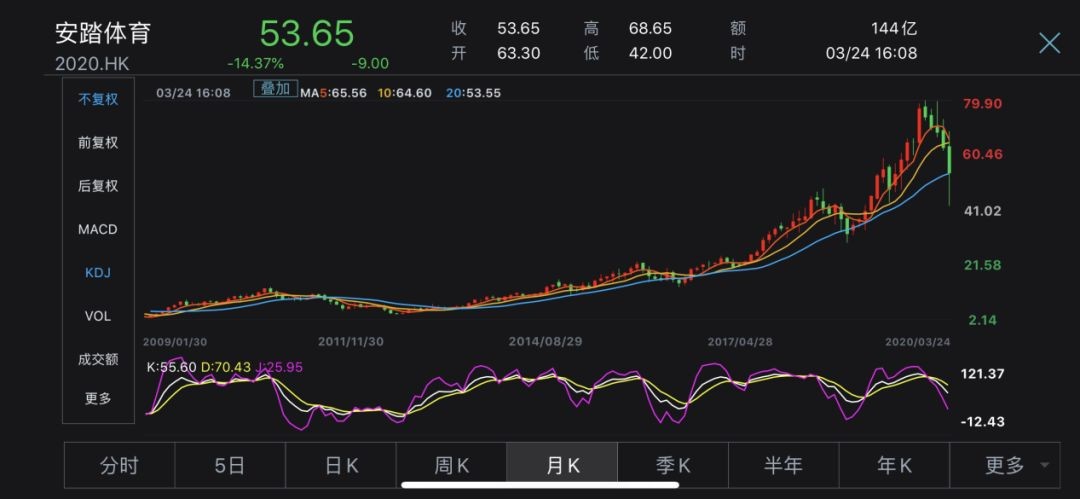The width and height of the screenshot is (1080, 499).
Task: Click the stock name 安踏体育
Action: coord(103,34)
